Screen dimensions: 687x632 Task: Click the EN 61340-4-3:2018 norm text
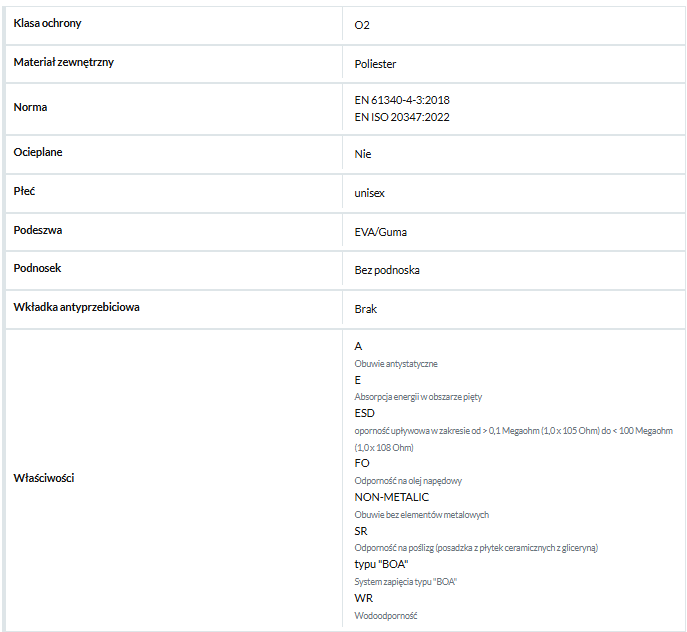402,100
